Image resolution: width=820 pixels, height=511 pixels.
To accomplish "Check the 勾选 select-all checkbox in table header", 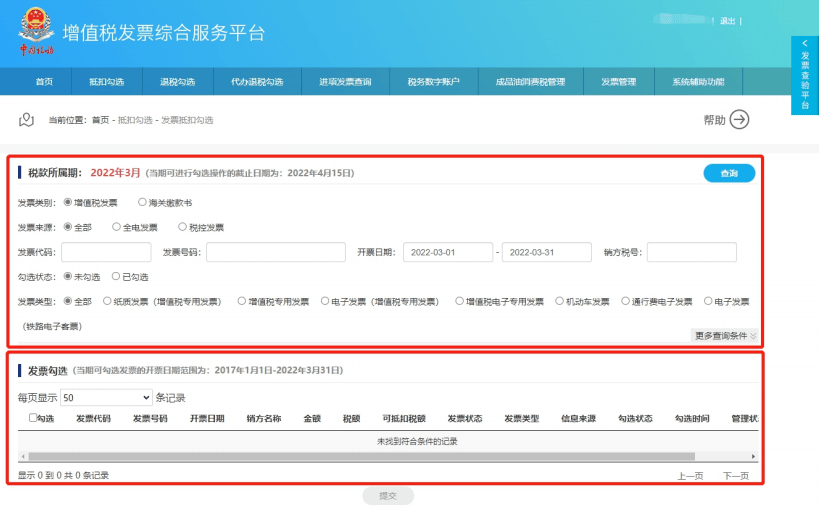I will pyautogui.click(x=33, y=418).
